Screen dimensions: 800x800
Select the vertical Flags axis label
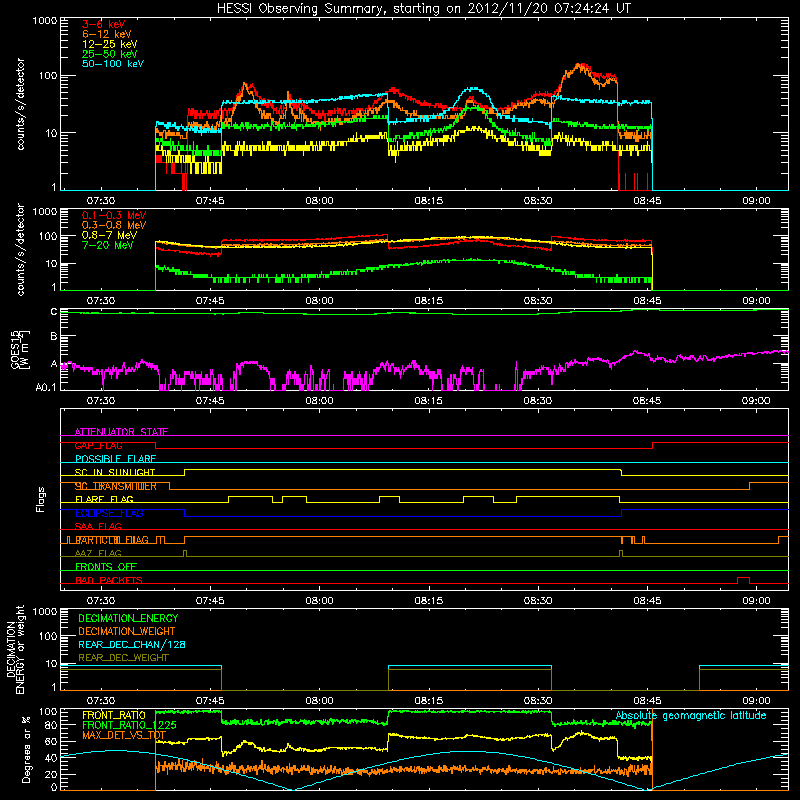(41, 499)
